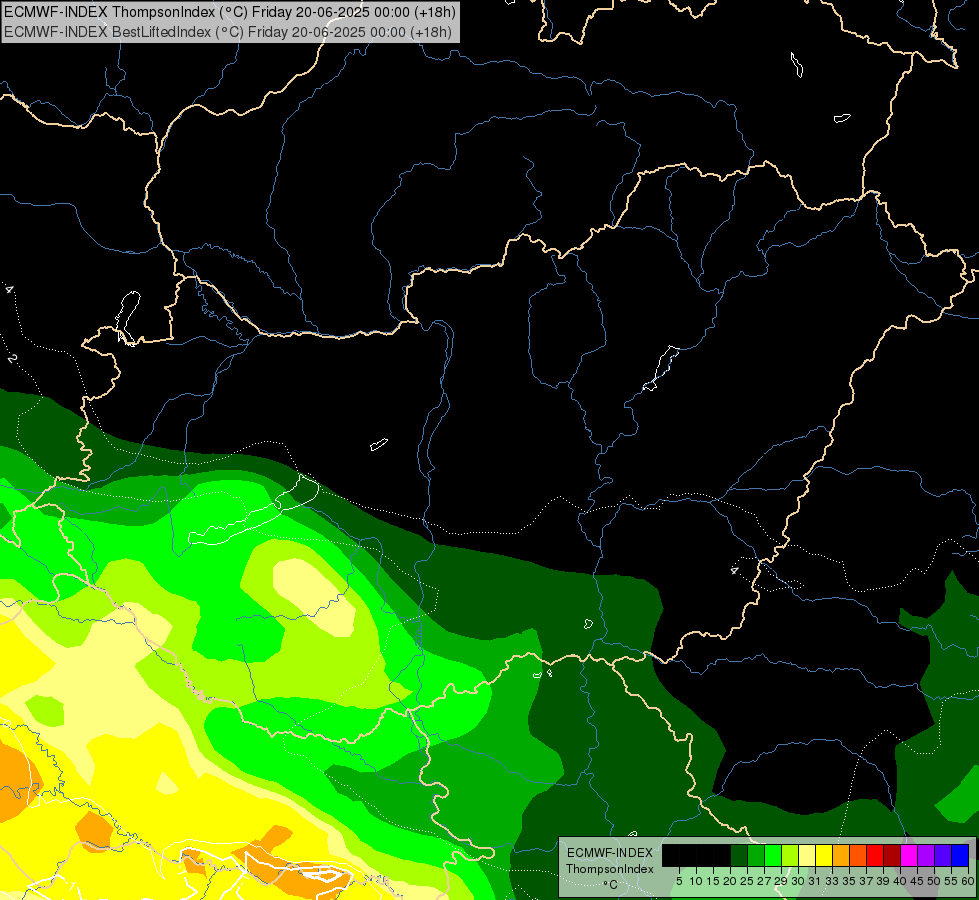
Task: Click legend scale value '39'
Action: 883,881
